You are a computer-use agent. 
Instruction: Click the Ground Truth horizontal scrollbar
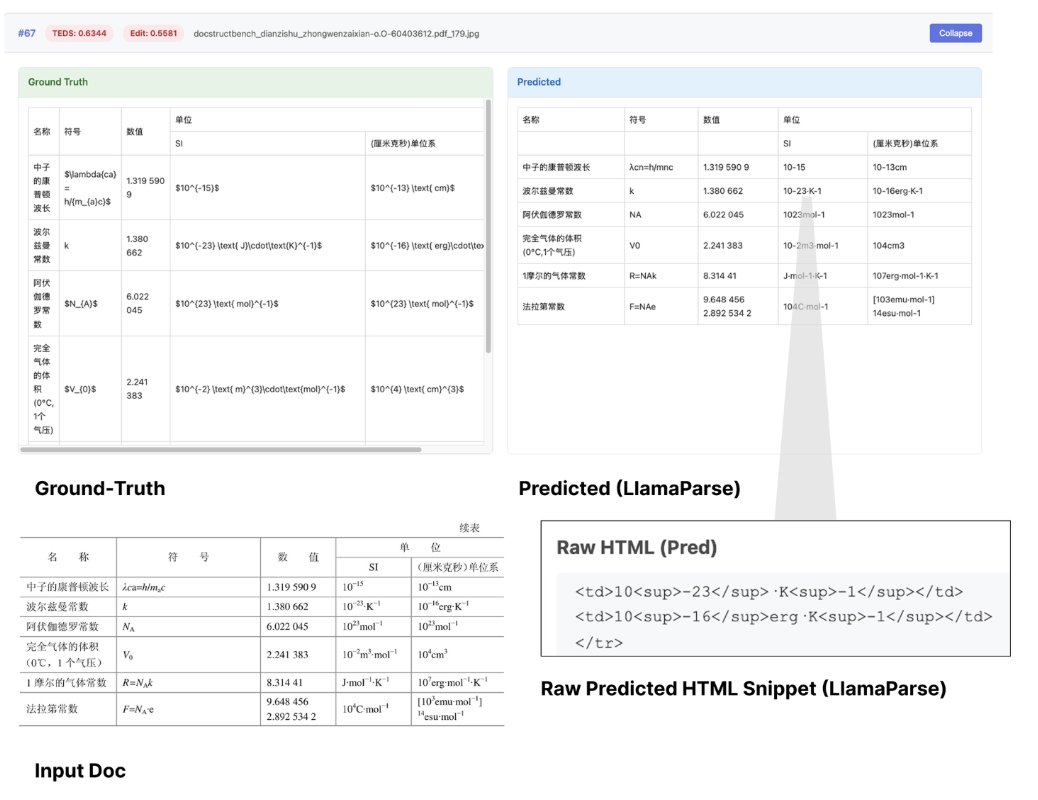pyautogui.click(x=220, y=450)
